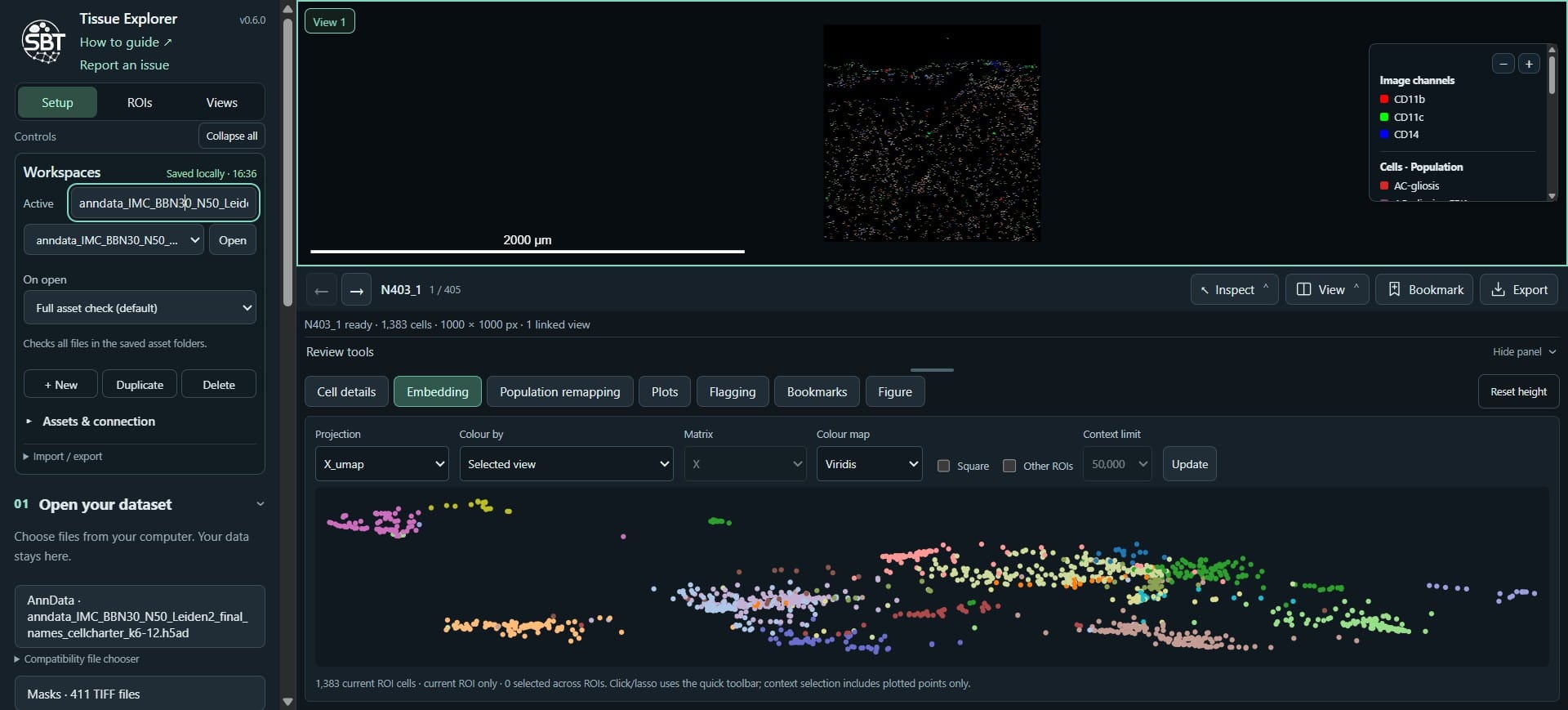1568x710 pixels.
Task: Advance to next ROI with right arrow
Action: click(x=356, y=290)
